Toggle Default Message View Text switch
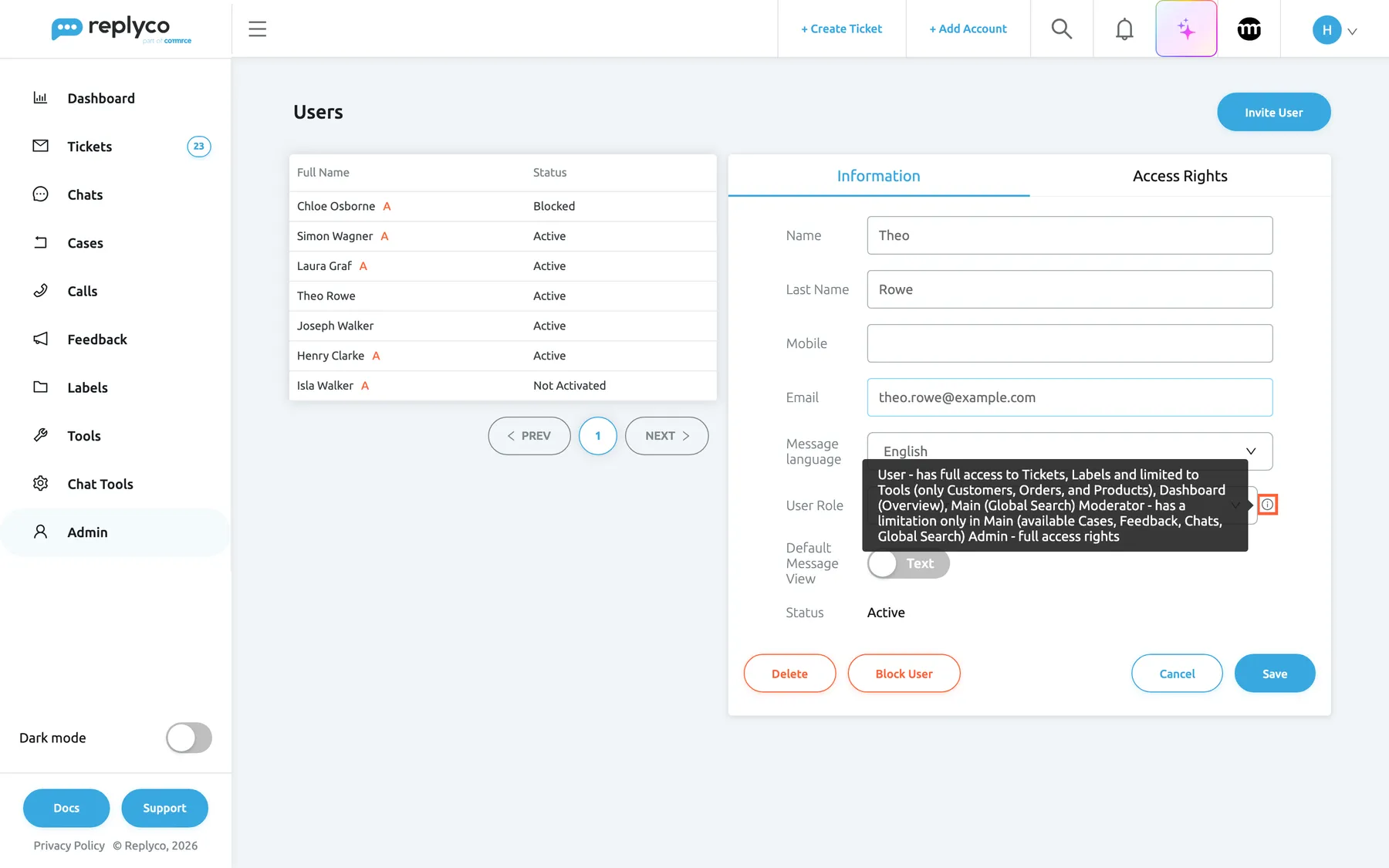1389x868 pixels. click(x=908, y=563)
